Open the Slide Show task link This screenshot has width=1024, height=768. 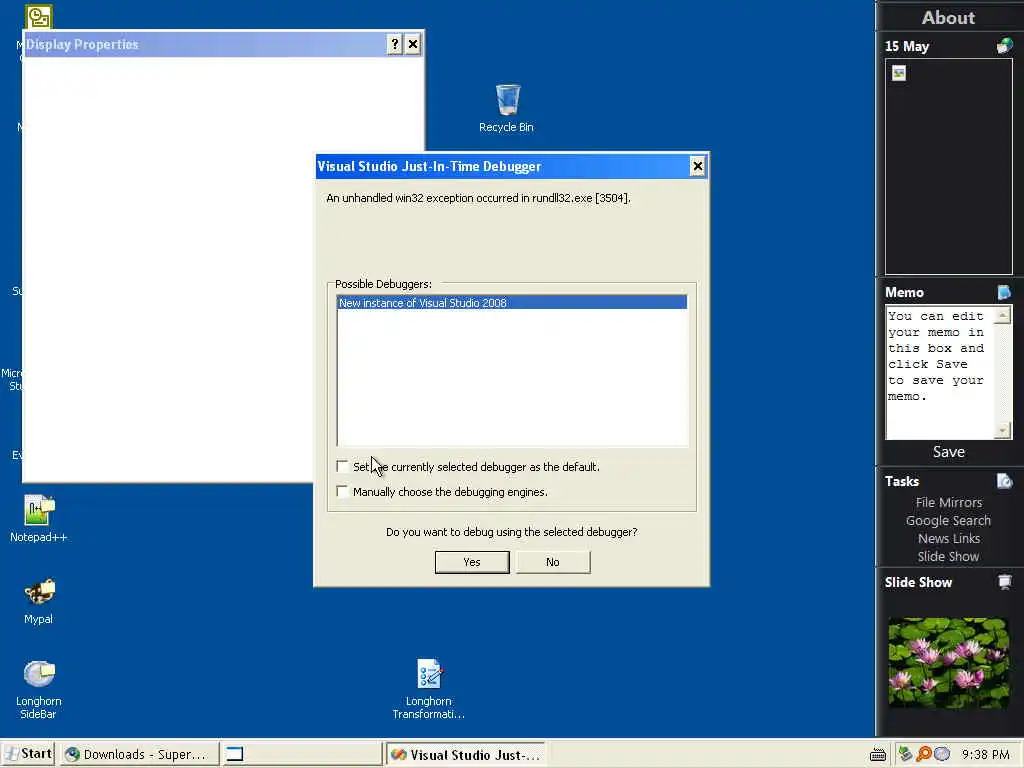tap(948, 556)
